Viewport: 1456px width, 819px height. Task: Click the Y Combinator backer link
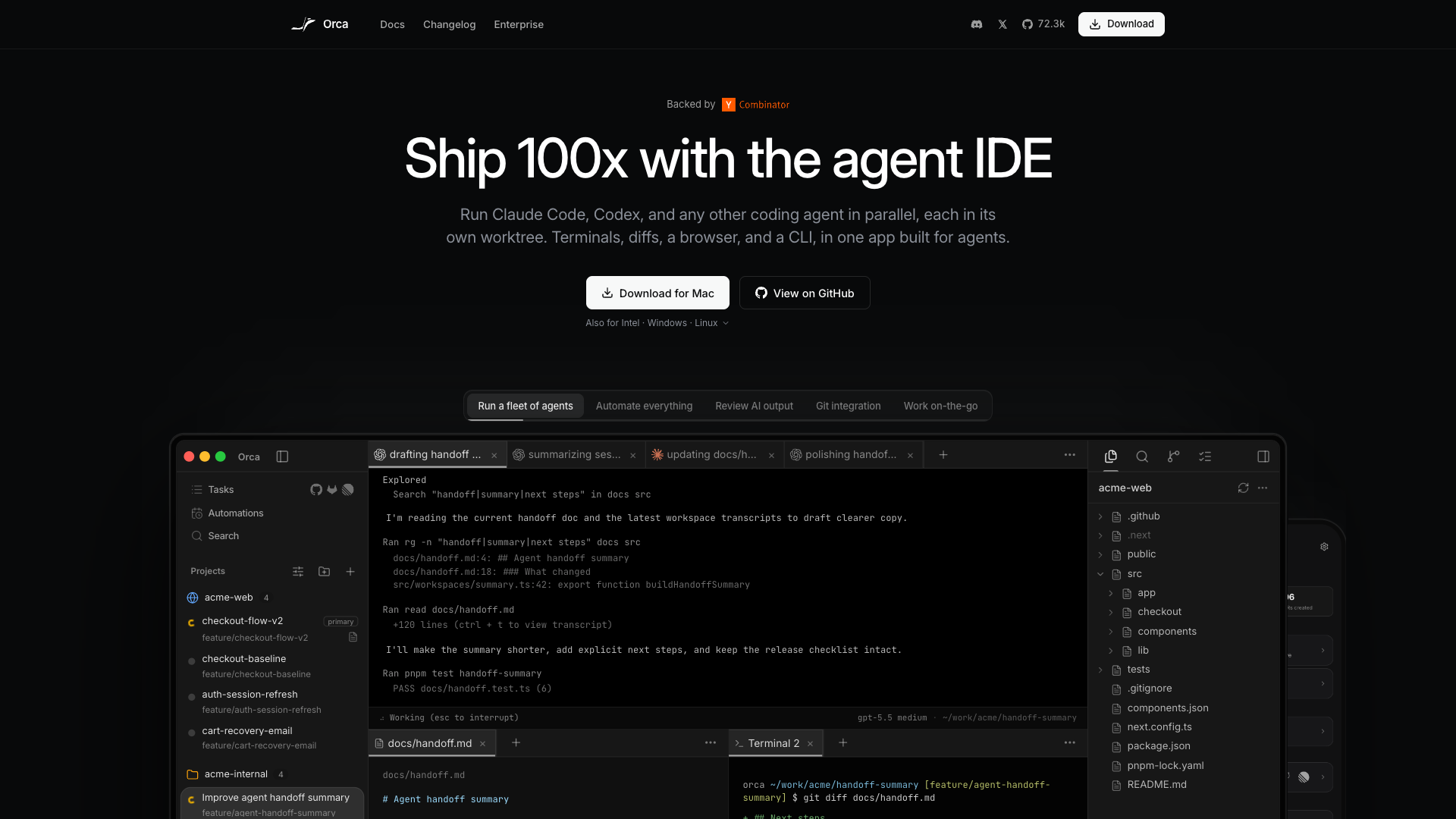point(755,105)
